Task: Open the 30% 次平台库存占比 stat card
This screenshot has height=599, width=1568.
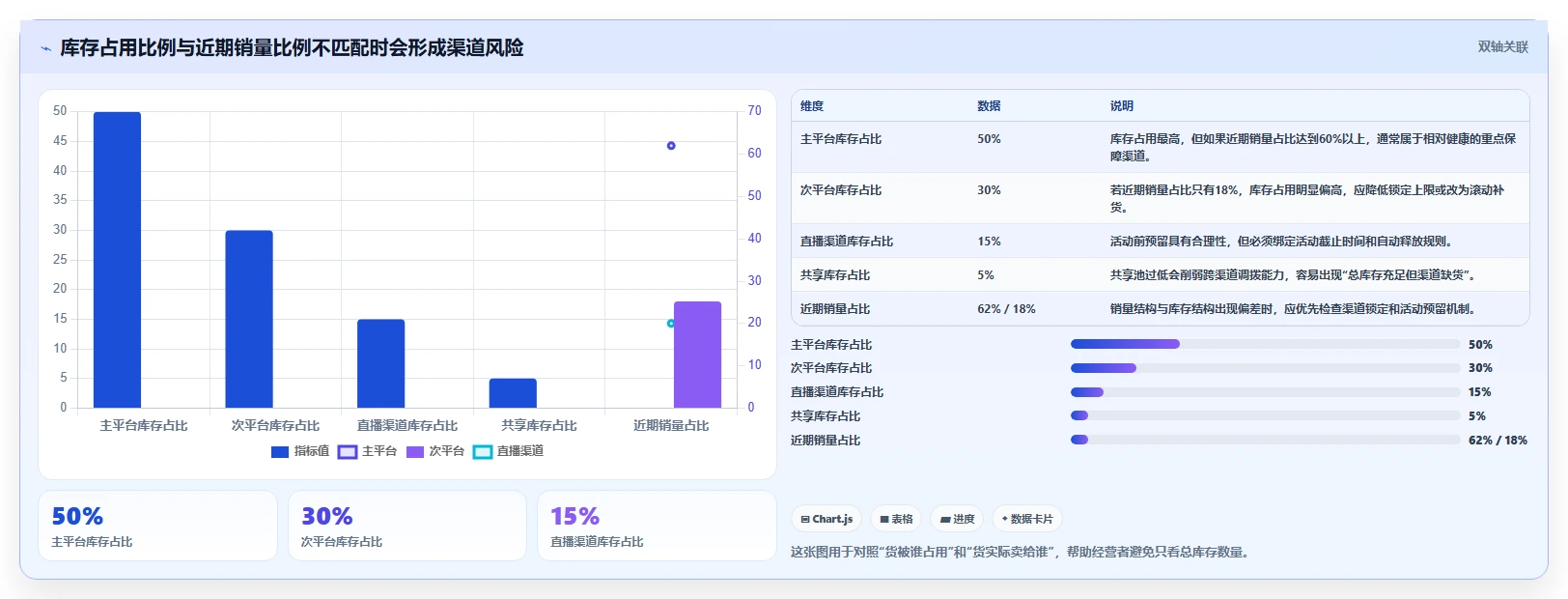Action: coord(407,526)
